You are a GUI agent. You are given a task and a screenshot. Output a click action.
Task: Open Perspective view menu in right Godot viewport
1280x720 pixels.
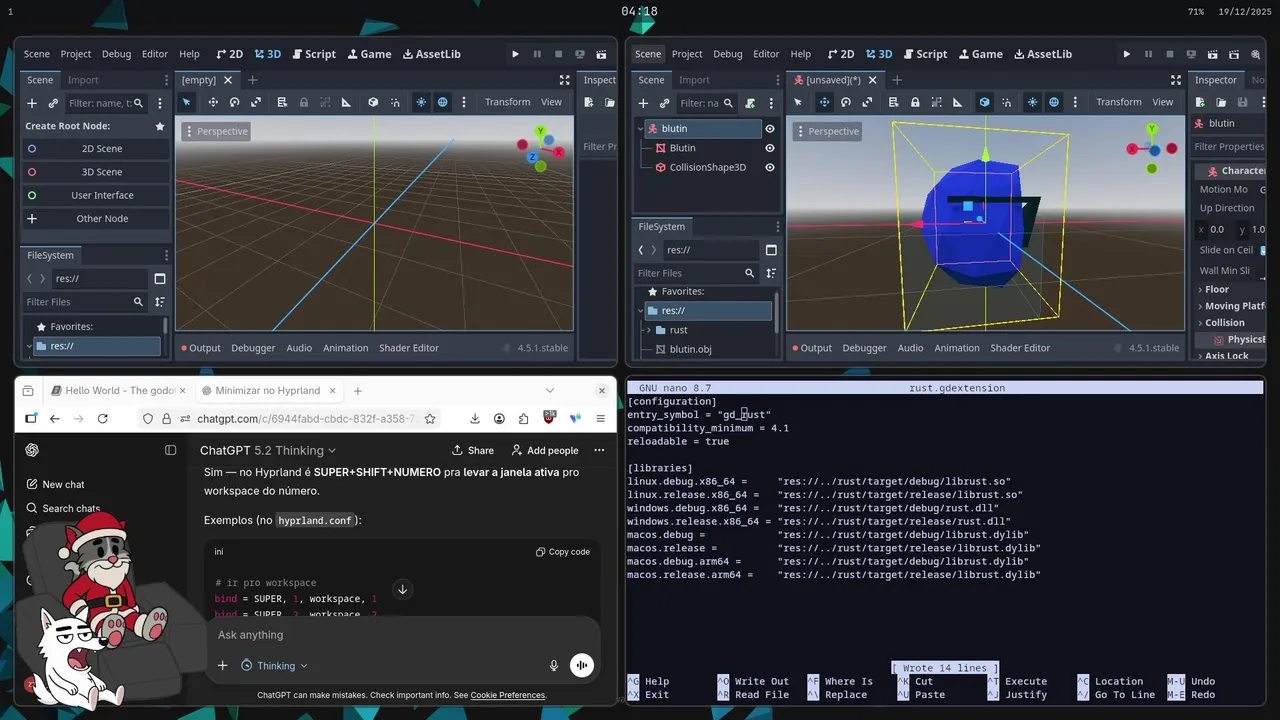[827, 131]
